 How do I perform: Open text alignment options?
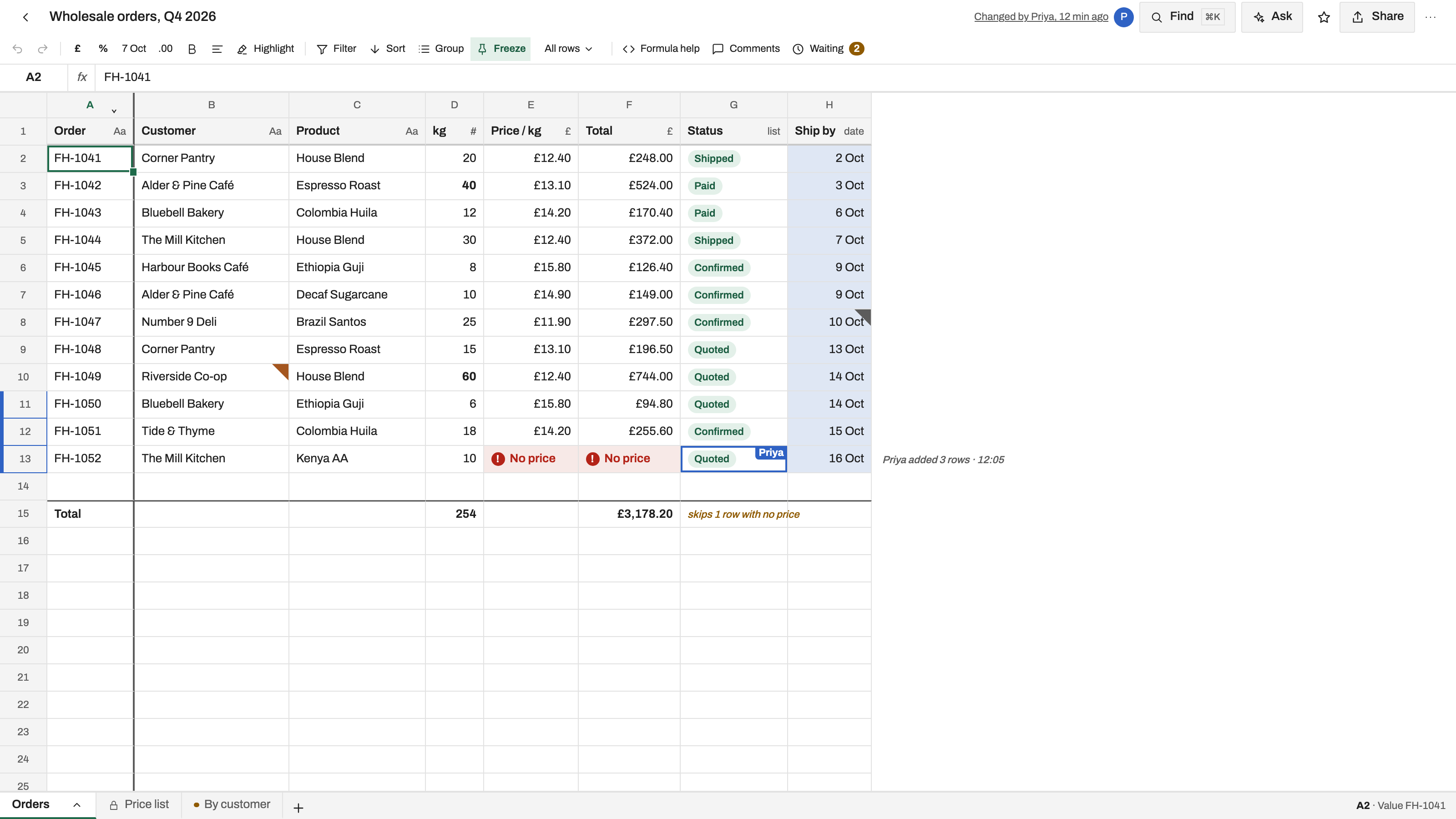coord(217,49)
